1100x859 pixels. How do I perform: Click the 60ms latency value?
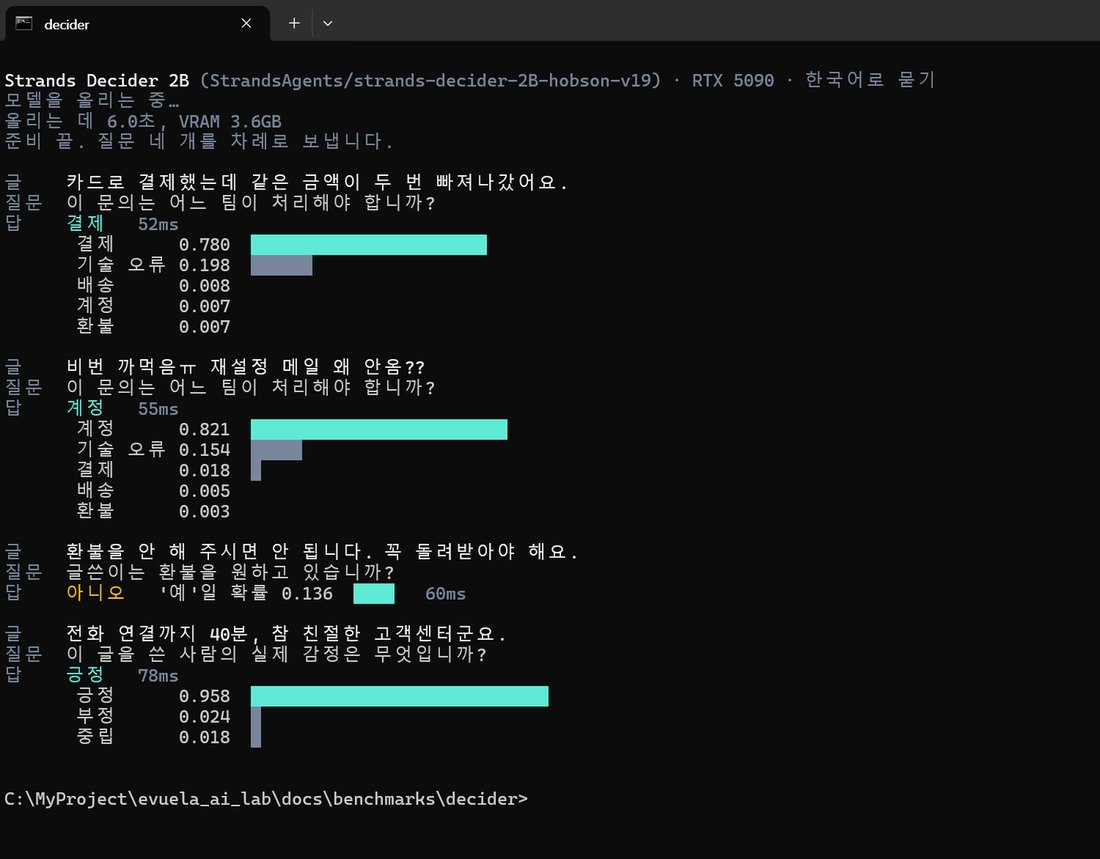pos(445,594)
